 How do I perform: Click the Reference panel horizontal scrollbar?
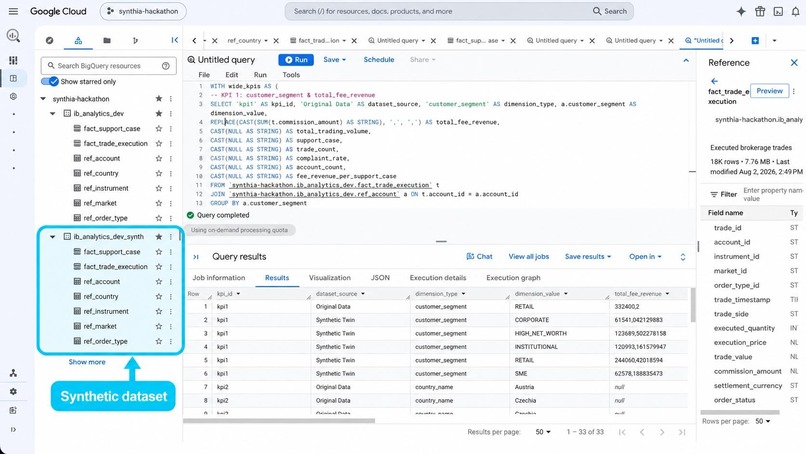(x=740, y=412)
